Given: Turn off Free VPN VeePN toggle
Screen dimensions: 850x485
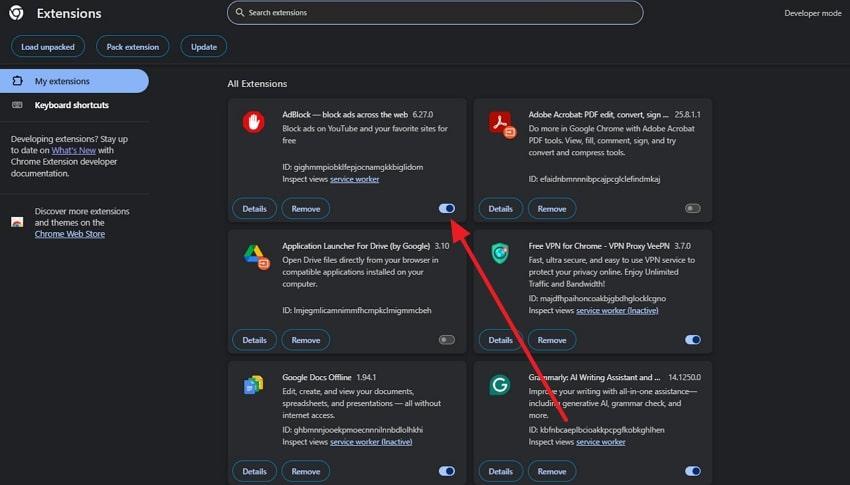Looking at the screenshot, I should pos(693,340).
